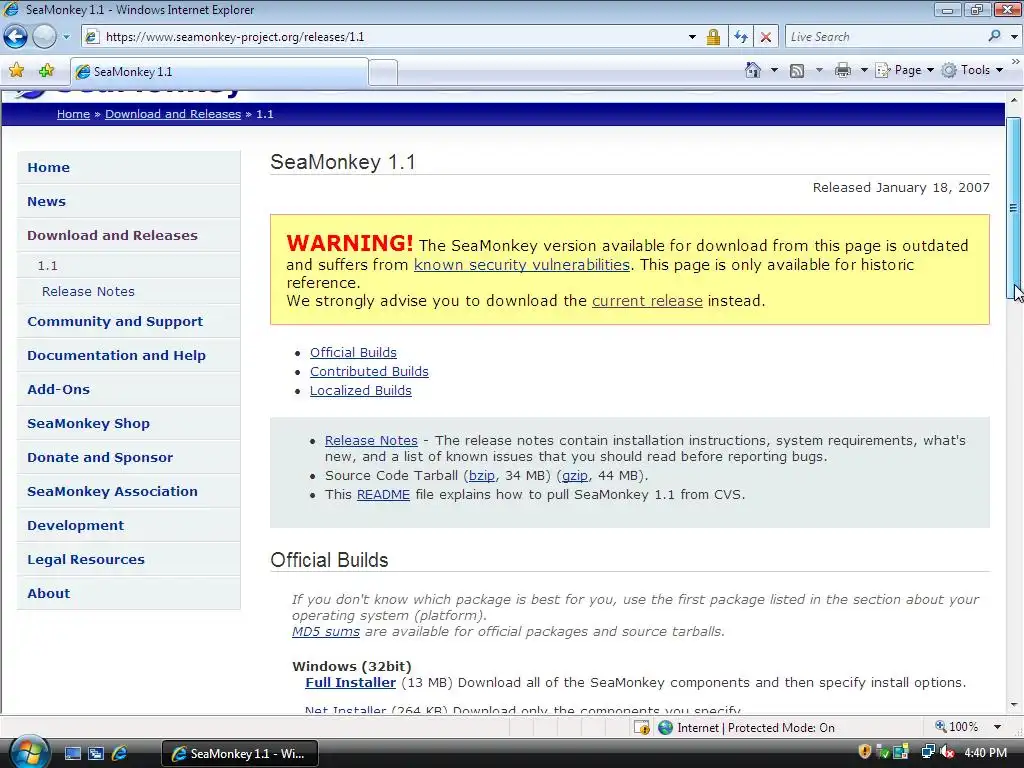The height and width of the screenshot is (768, 1024).
Task: Expand the Home button dropdown arrow
Action: (x=775, y=70)
